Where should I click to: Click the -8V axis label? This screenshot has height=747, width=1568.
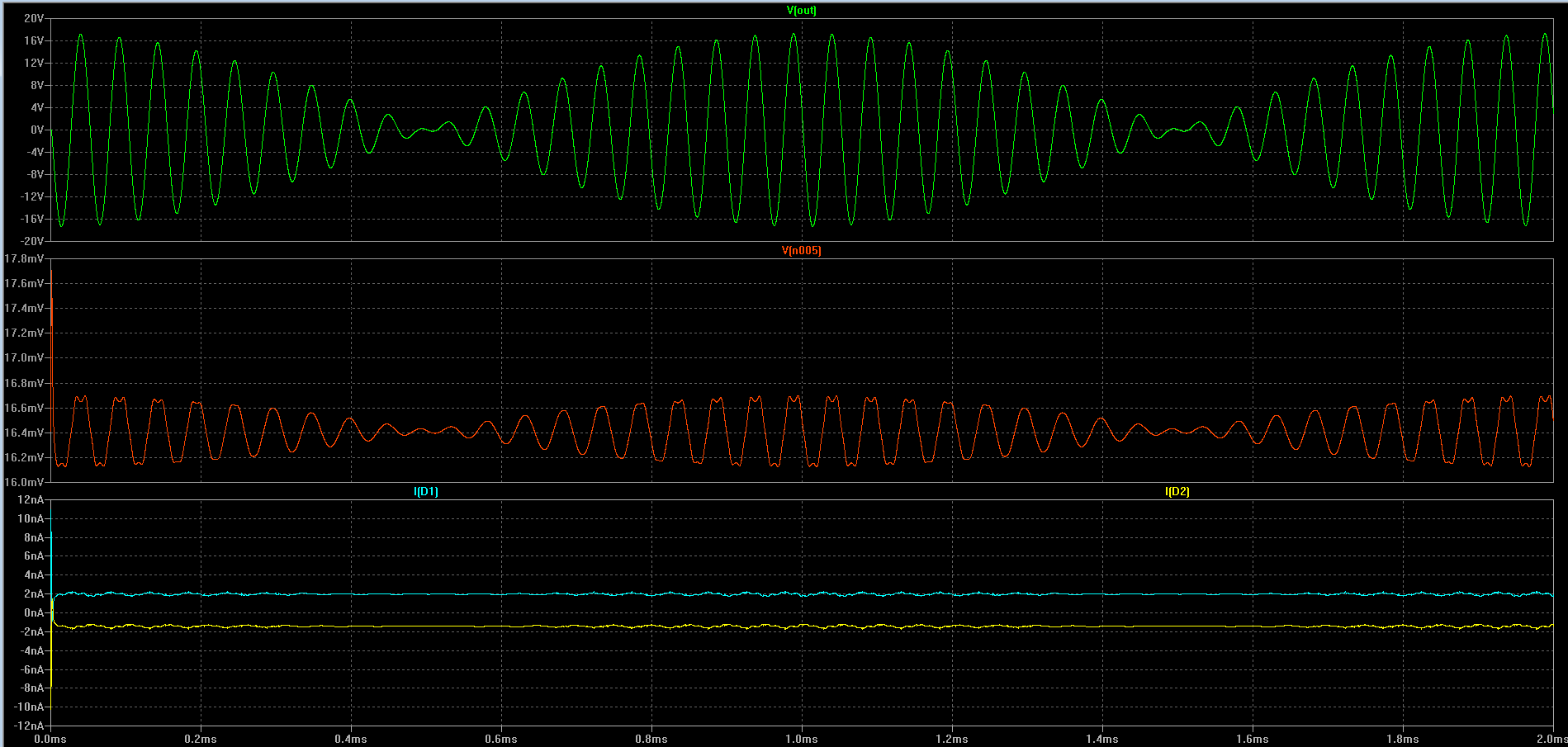point(35,174)
